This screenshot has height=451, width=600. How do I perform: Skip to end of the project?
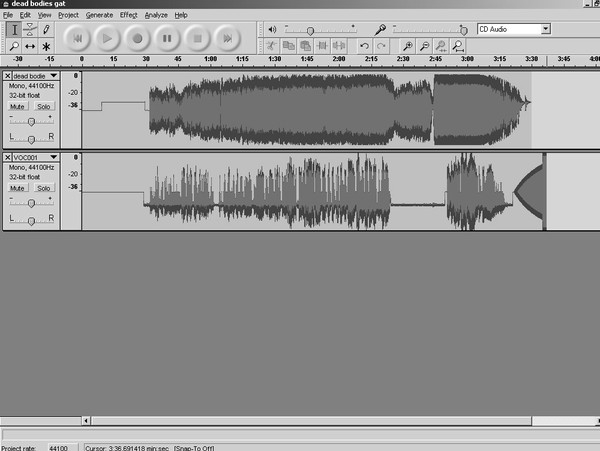pyautogui.click(x=227, y=38)
